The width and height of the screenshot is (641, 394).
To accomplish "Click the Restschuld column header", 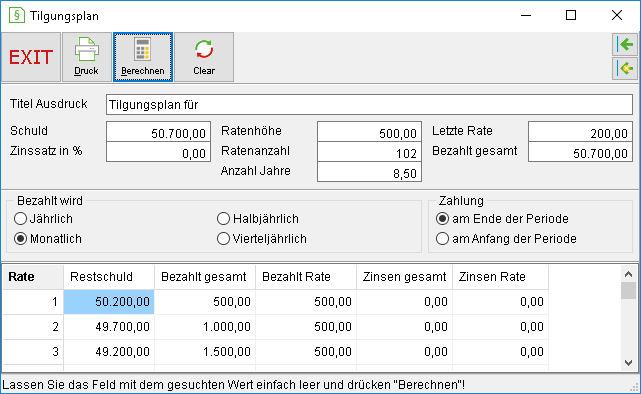I will click(x=109, y=277).
